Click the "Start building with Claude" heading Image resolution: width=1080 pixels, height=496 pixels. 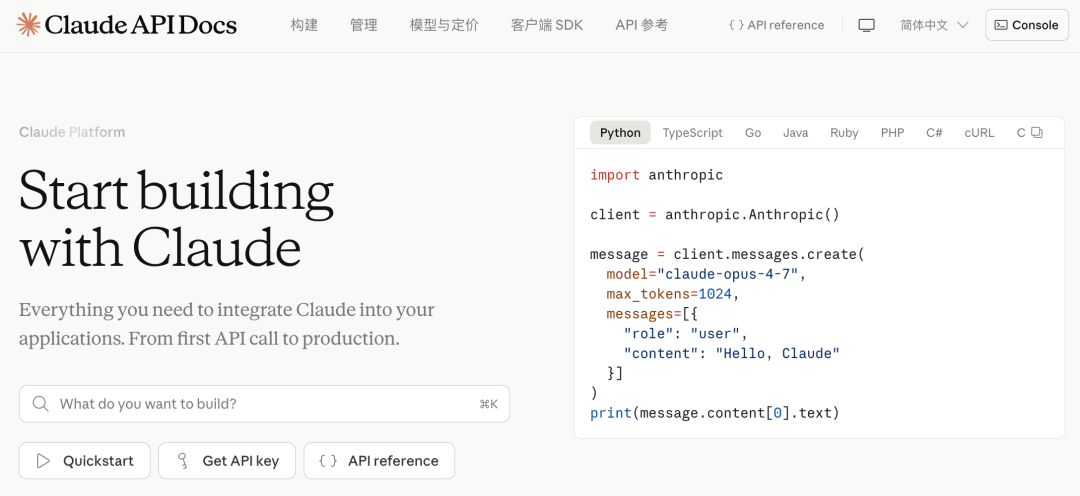(x=177, y=217)
